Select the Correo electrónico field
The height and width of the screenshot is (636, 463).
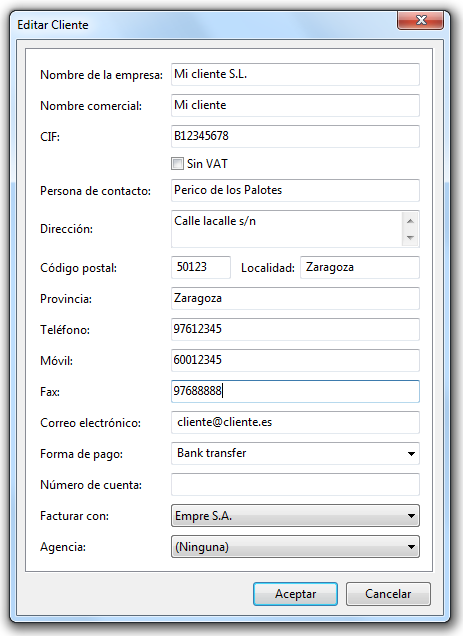(295, 422)
